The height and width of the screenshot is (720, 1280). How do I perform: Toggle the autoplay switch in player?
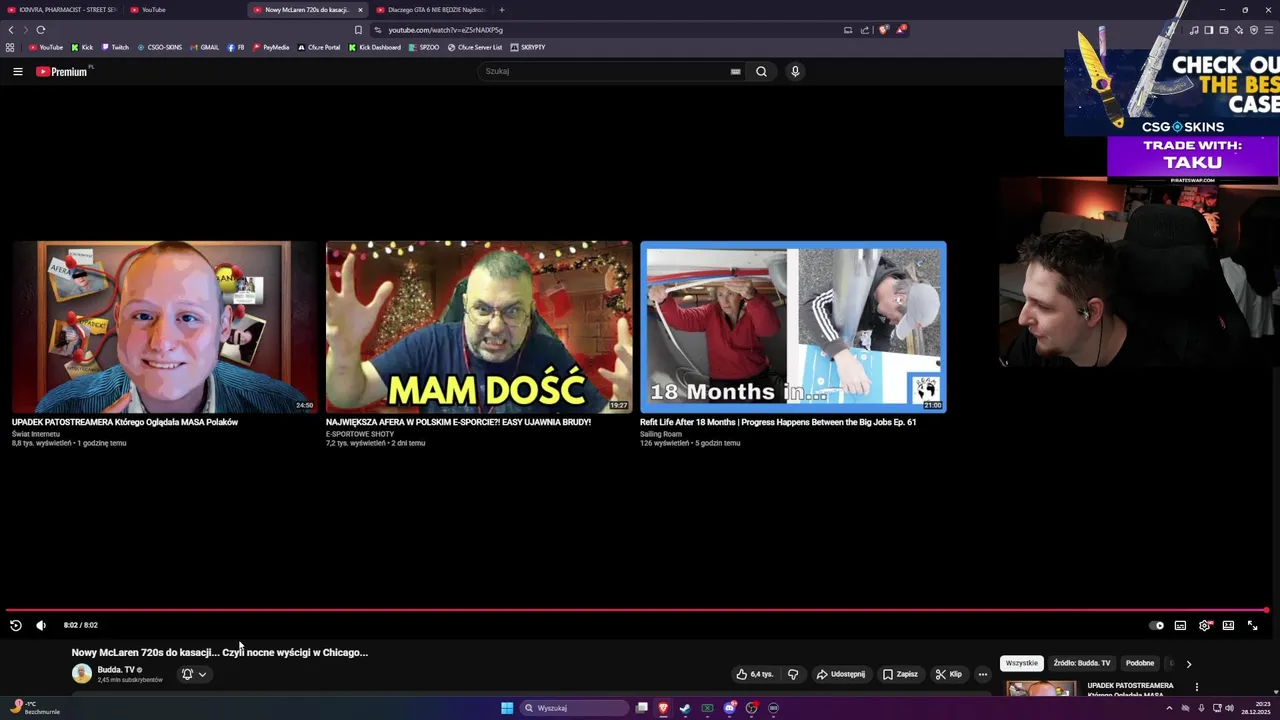coord(1157,625)
